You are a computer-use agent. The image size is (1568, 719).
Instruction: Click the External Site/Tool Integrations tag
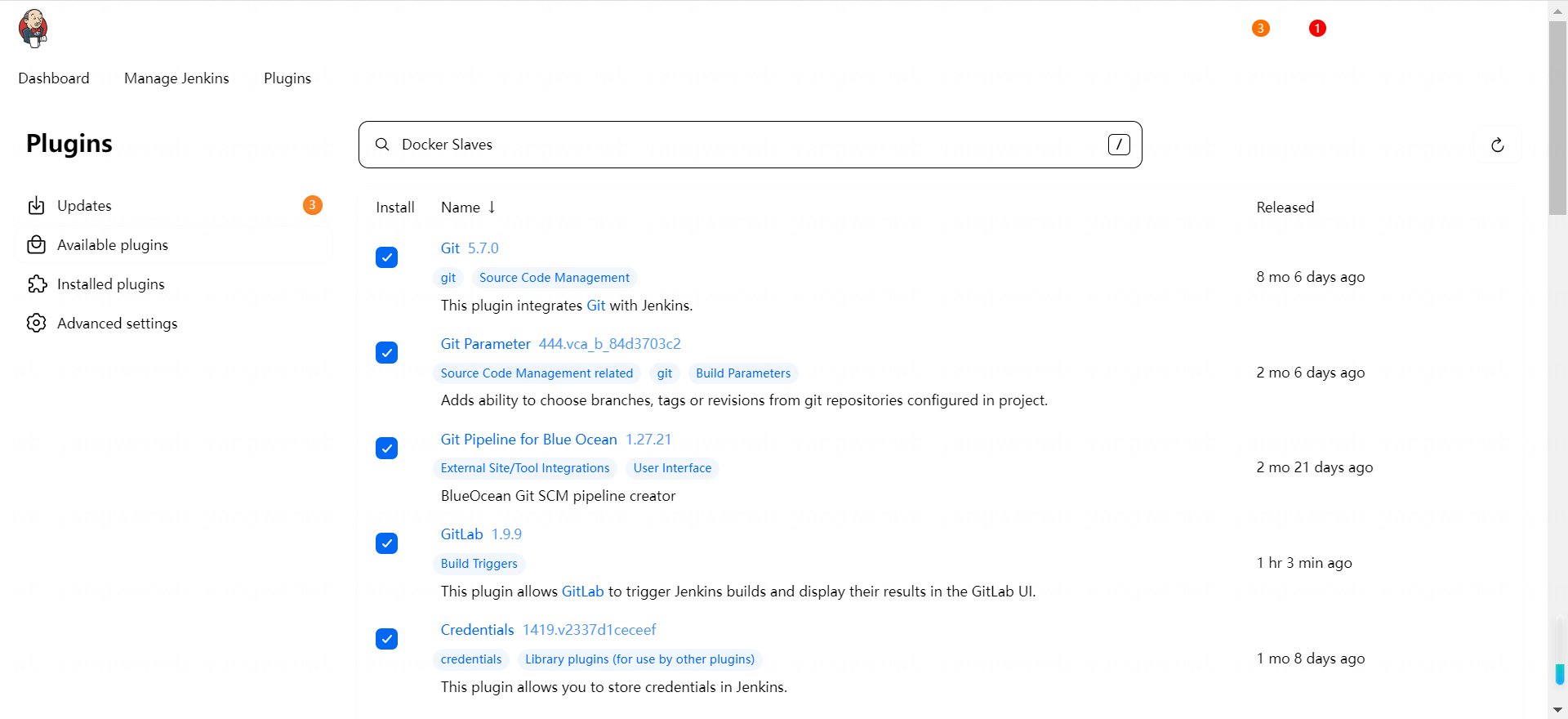[525, 468]
